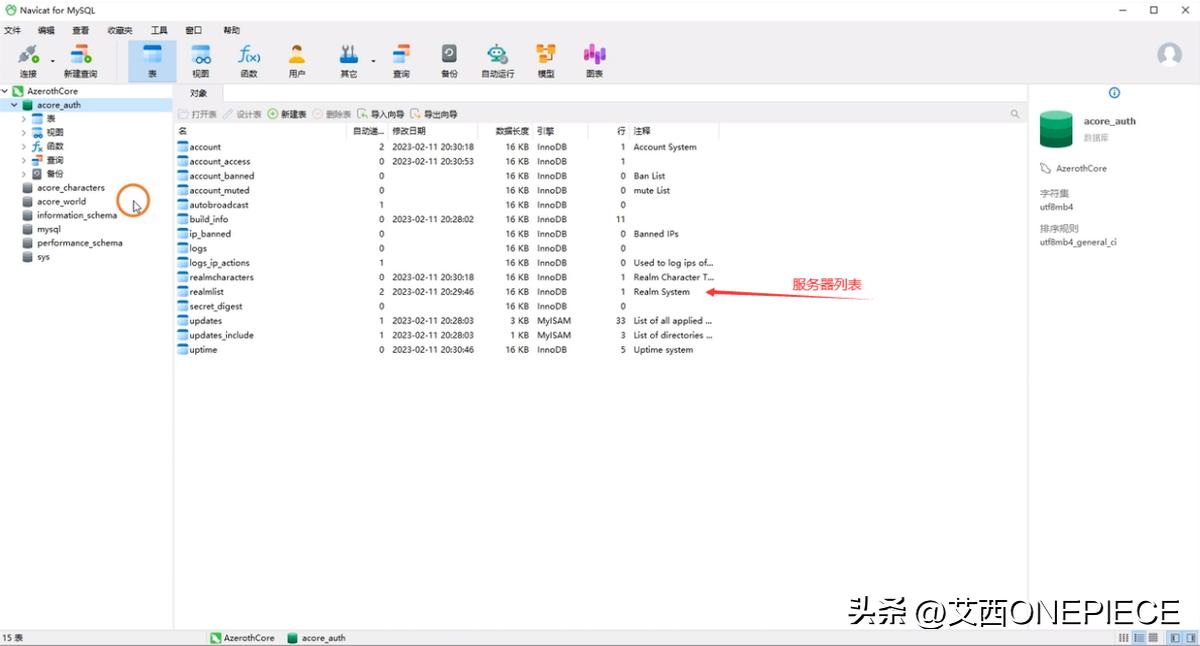Switch to the 对象 (Objects) tab
Viewport: 1200px width, 646px height.
pyautogui.click(x=198, y=92)
